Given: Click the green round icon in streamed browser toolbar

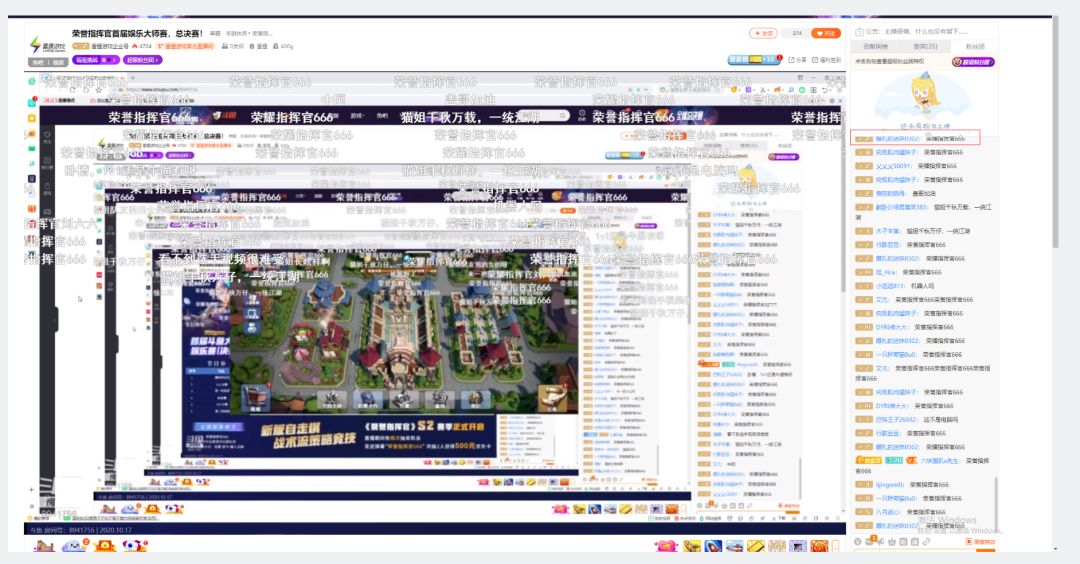Looking at the screenshot, I should (x=802, y=90).
